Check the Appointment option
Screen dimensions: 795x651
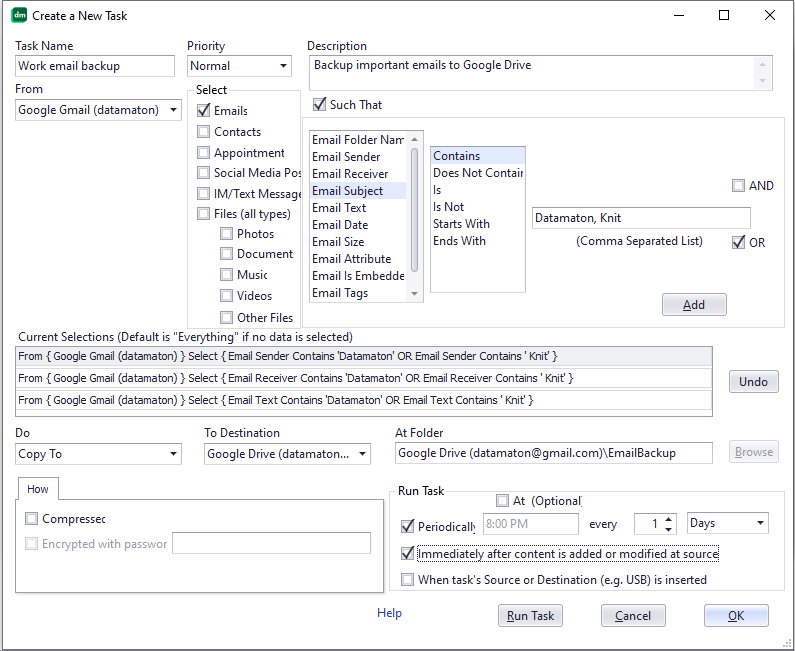[x=203, y=153]
